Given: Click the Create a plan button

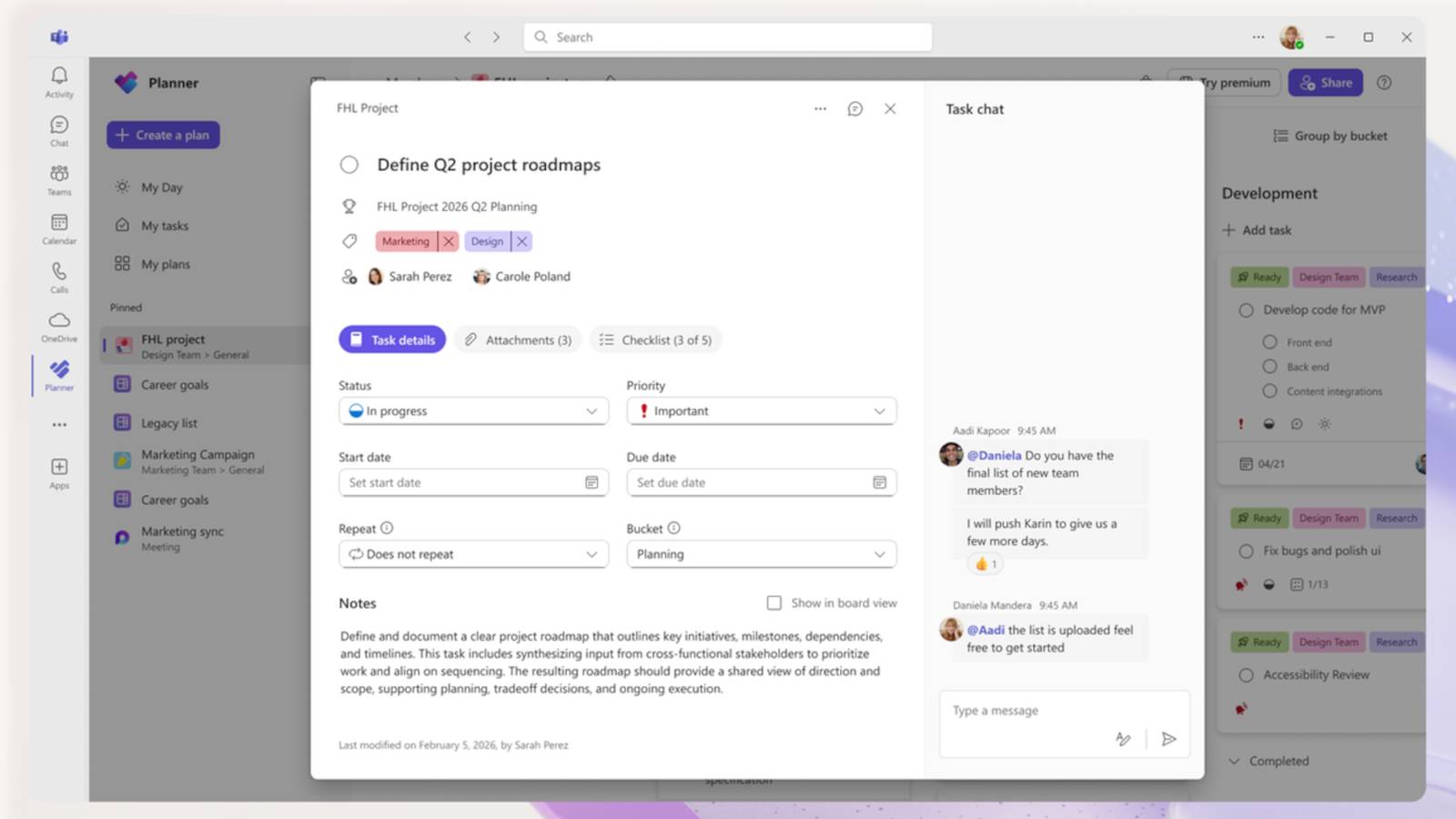Looking at the screenshot, I should 162,135.
